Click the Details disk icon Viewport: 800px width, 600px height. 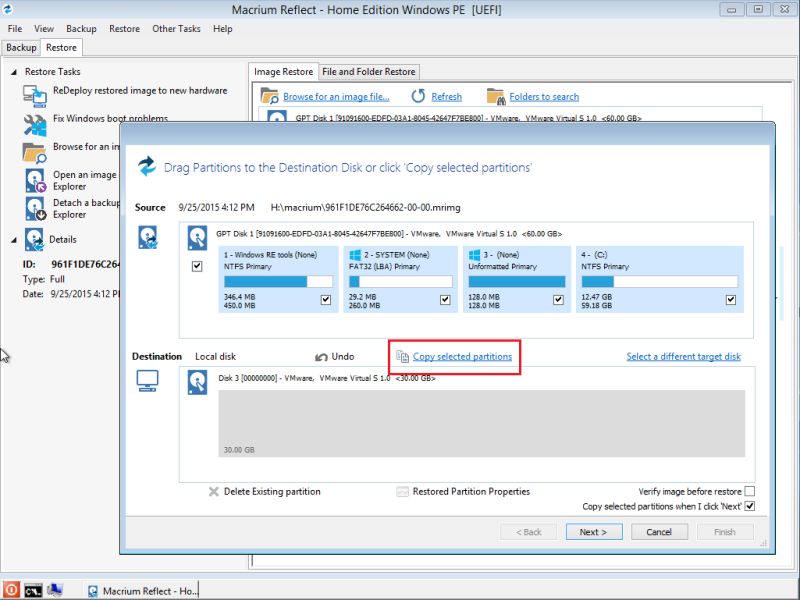tap(35, 240)
